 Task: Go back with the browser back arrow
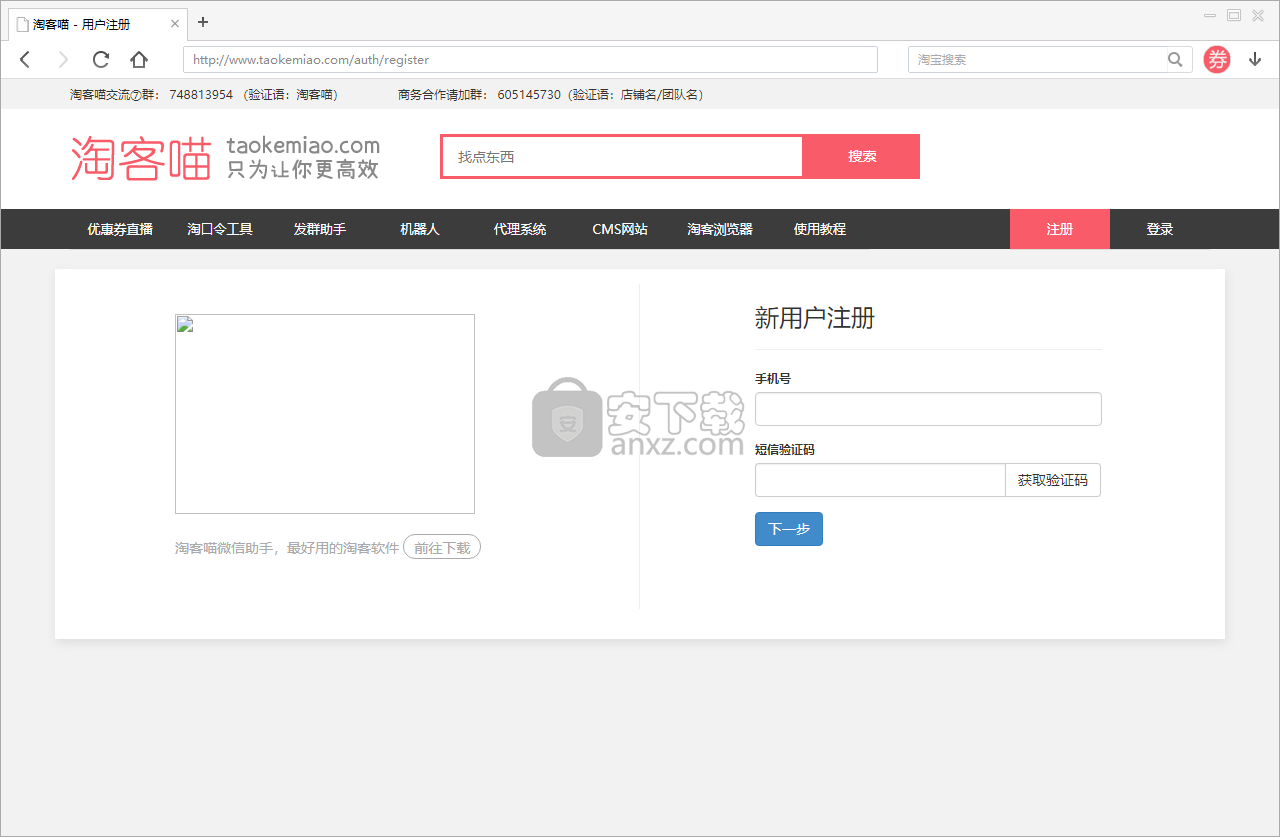coord(25,59)
